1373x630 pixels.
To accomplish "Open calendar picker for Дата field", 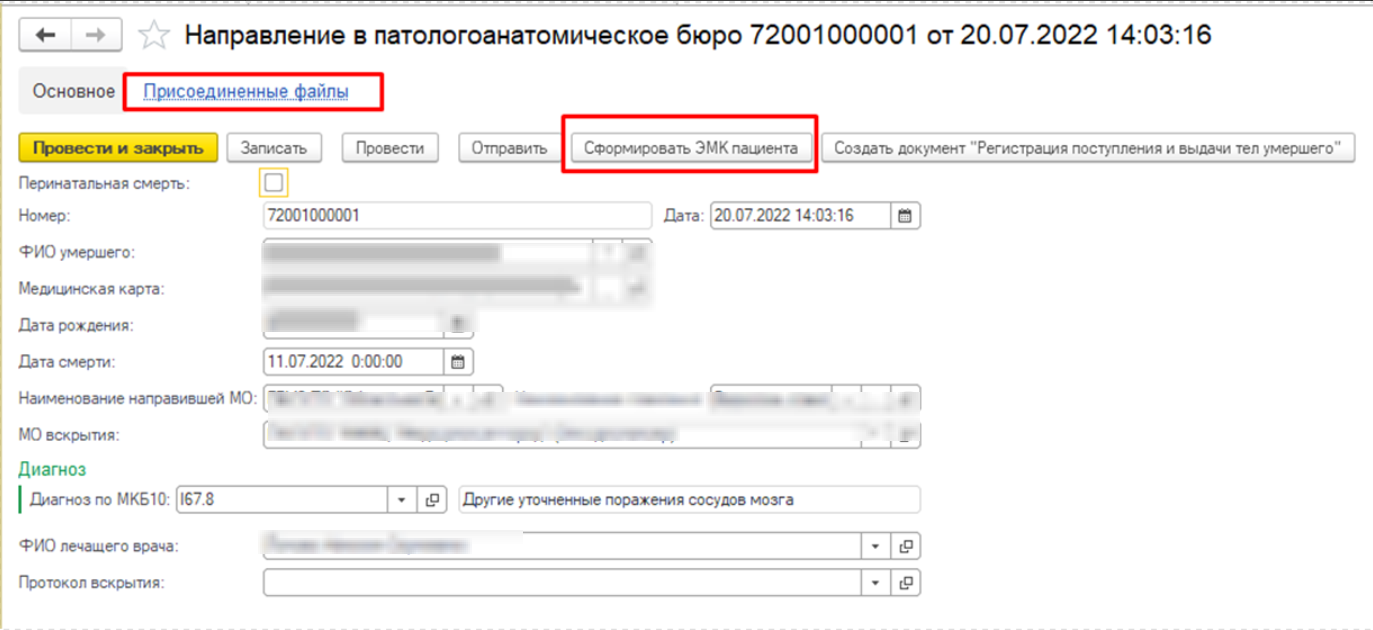I will pyautogui.click(x=905, y=216).
